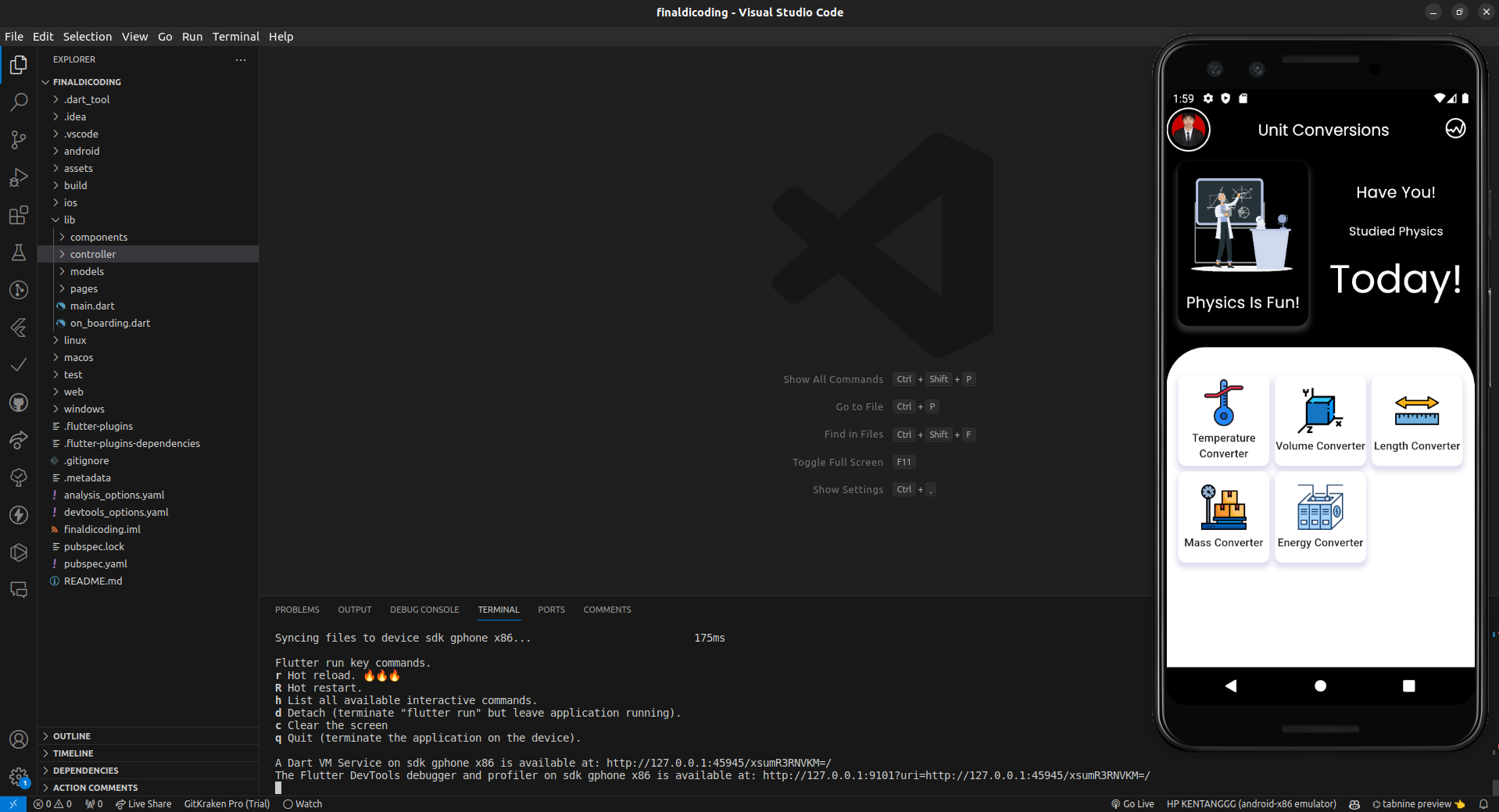Open the Extensions view icon
The height and width of the screenshot is (812, 1499).
19,215
